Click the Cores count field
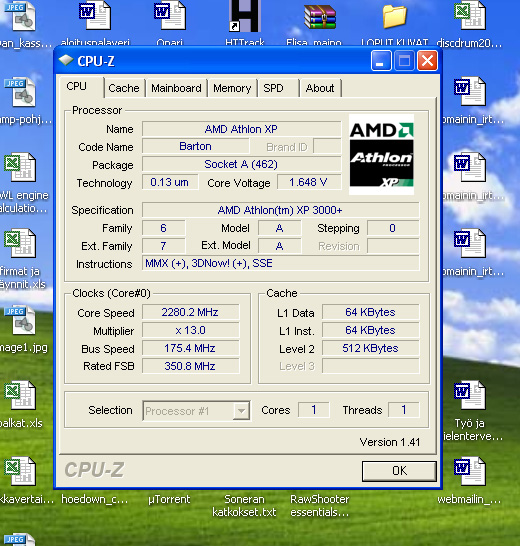The image size is (520, 546). (313, 410)
